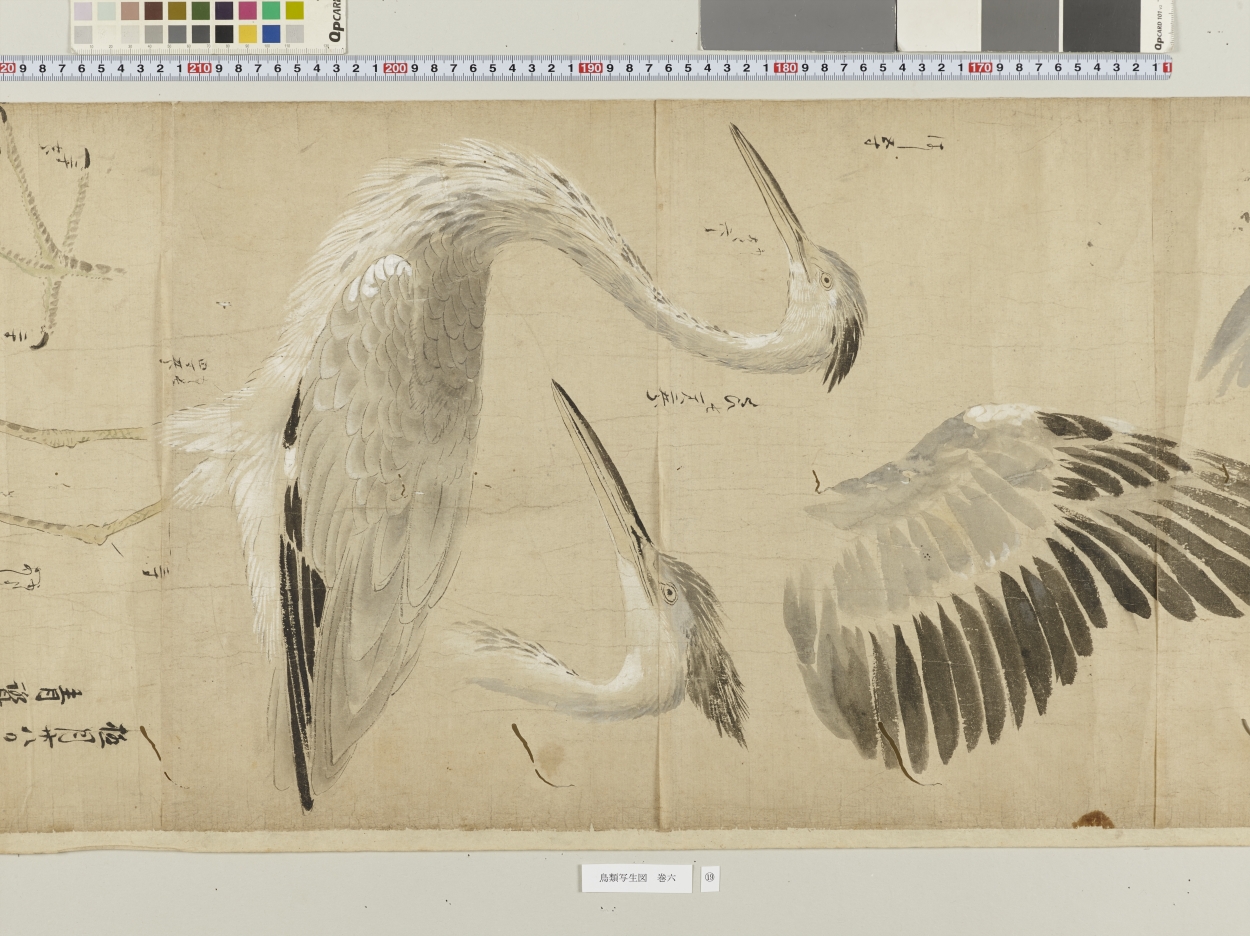Click the upper heron's eye
The height and width of the screenshot is (936, 1250).
(x=826, y=281)
